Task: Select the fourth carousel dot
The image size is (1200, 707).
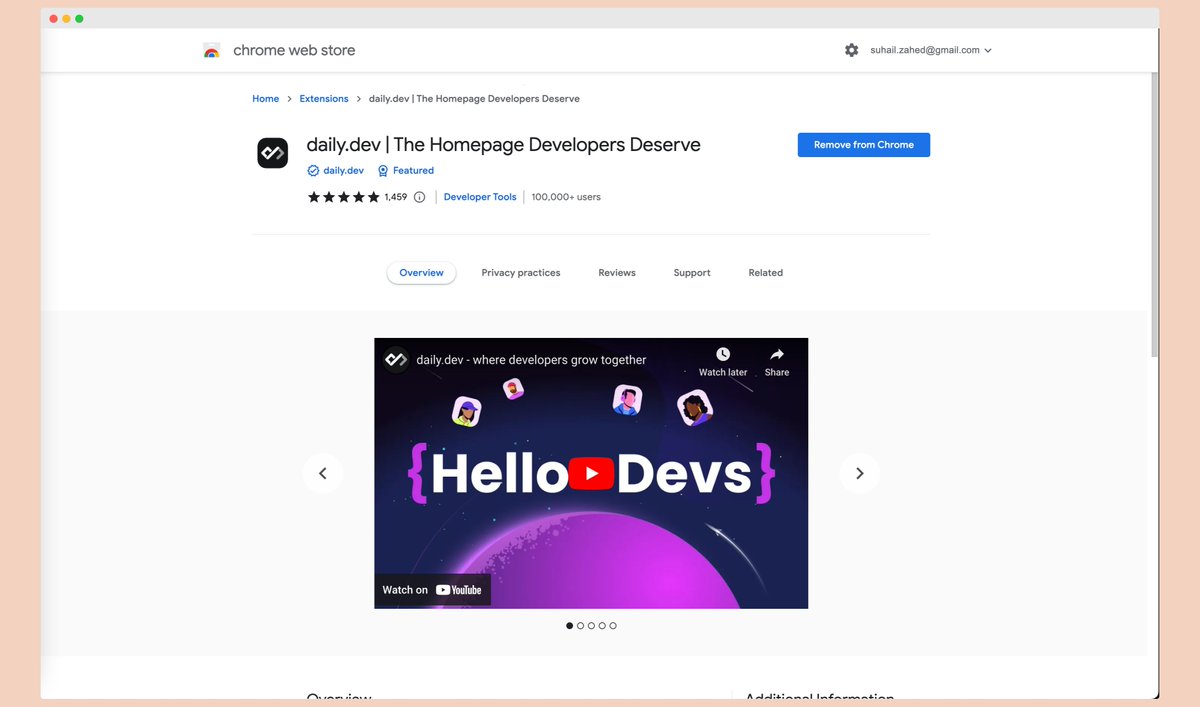Action: coord(602,626)
